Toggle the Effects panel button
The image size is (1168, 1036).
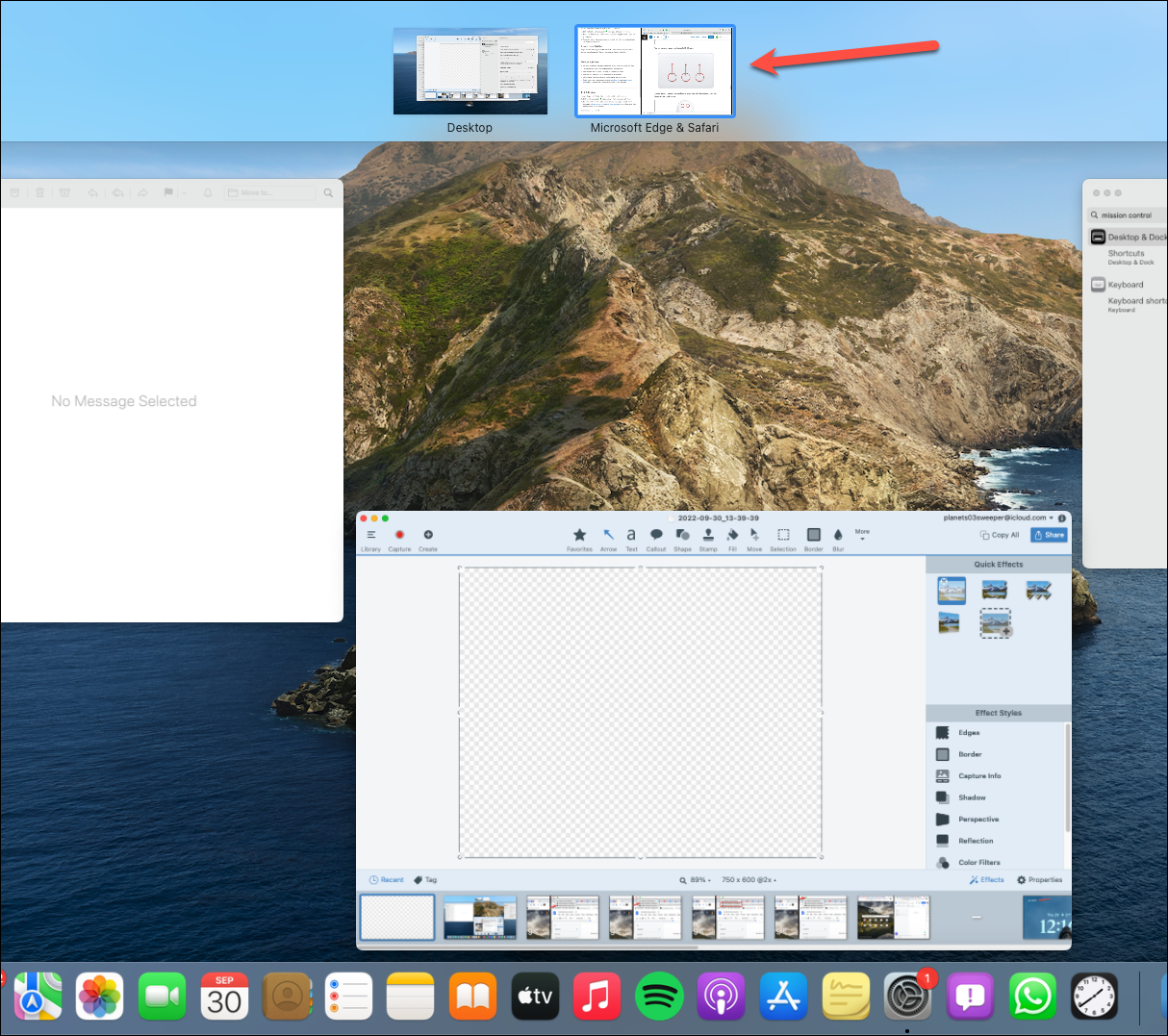986,880
